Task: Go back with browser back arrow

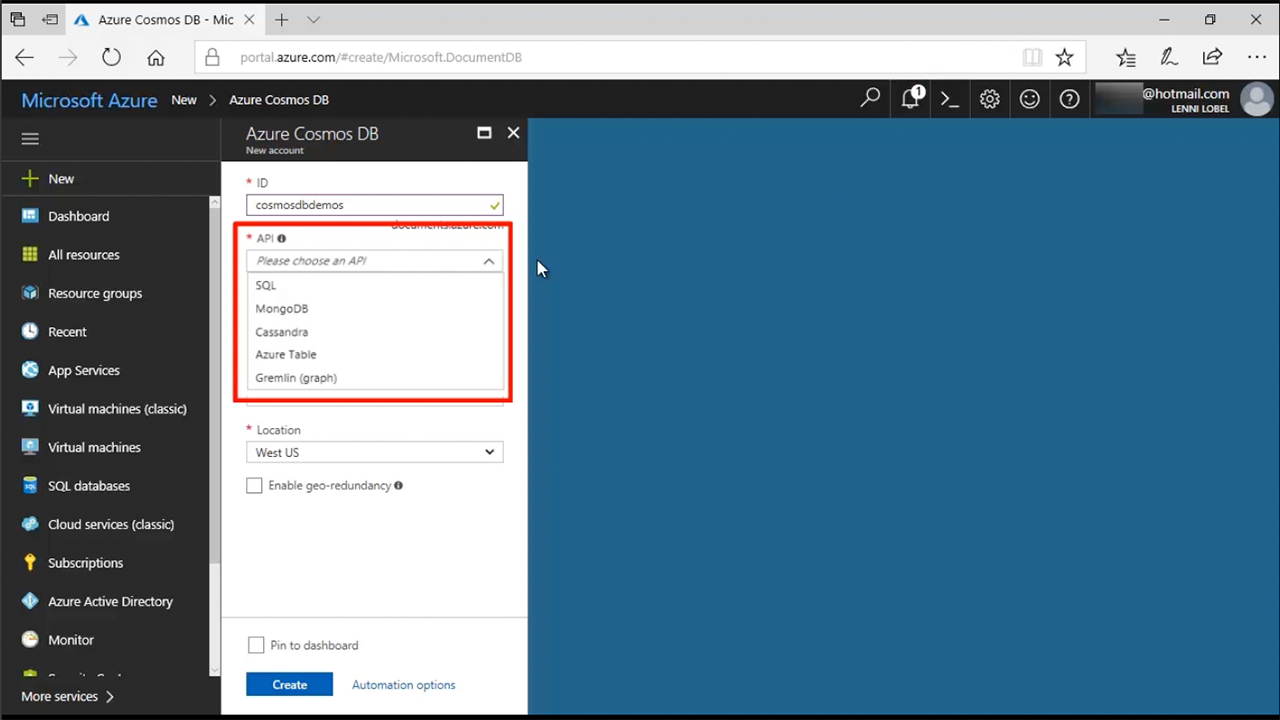Action: [x=25, y=57]
